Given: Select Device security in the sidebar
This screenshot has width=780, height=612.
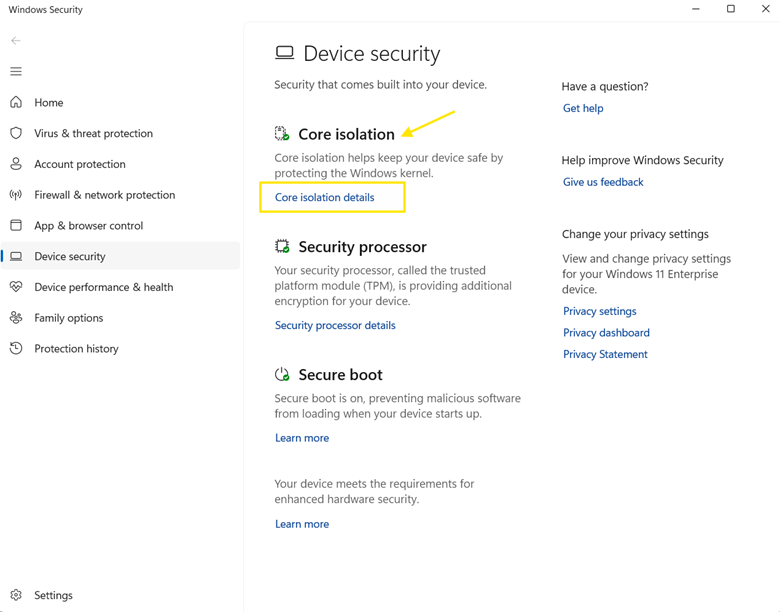Looking at the screenshot, I should (x=70, y=257).
